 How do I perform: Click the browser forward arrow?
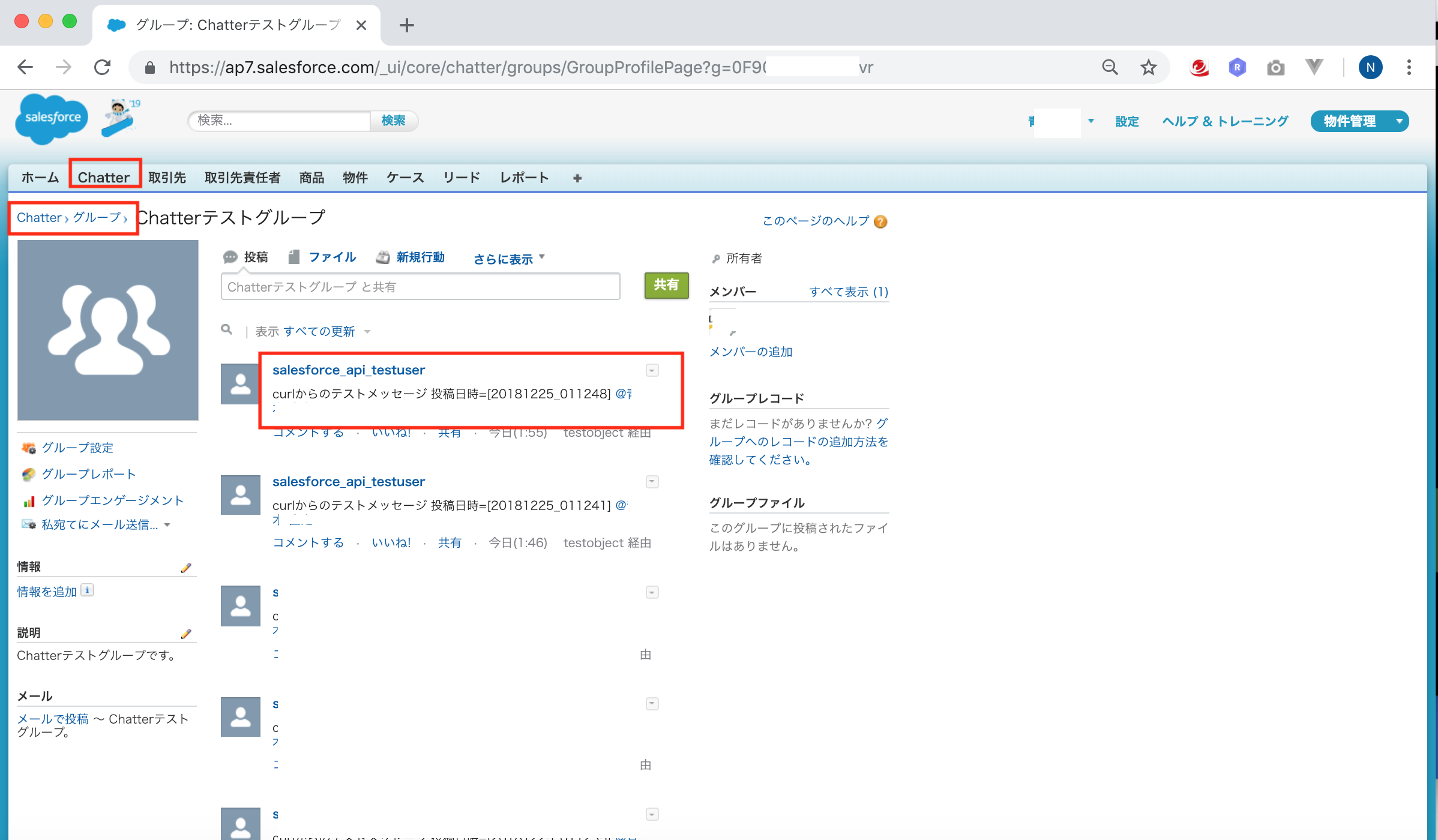coord(64,67)
